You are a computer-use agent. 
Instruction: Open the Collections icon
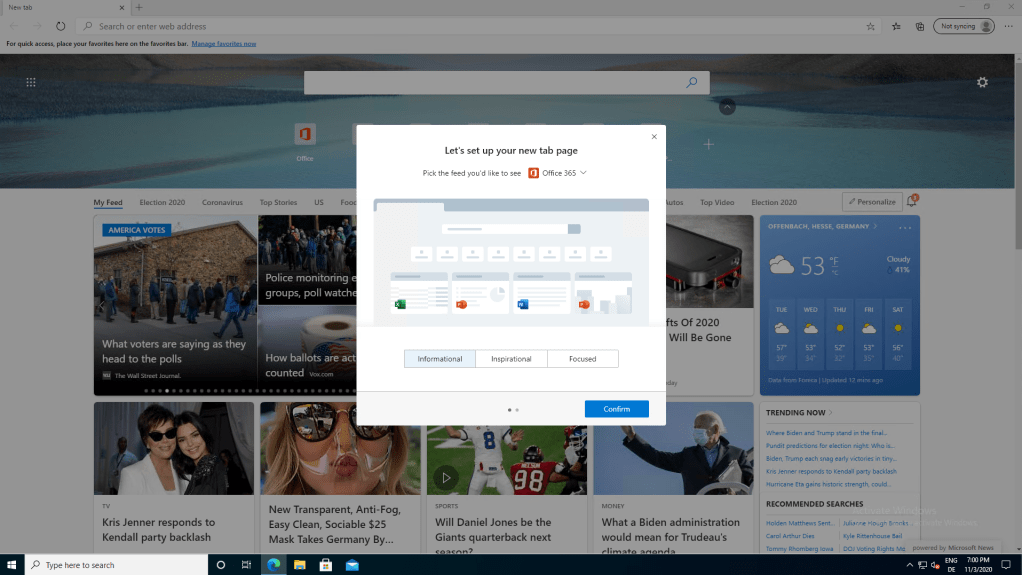(920, 26)
